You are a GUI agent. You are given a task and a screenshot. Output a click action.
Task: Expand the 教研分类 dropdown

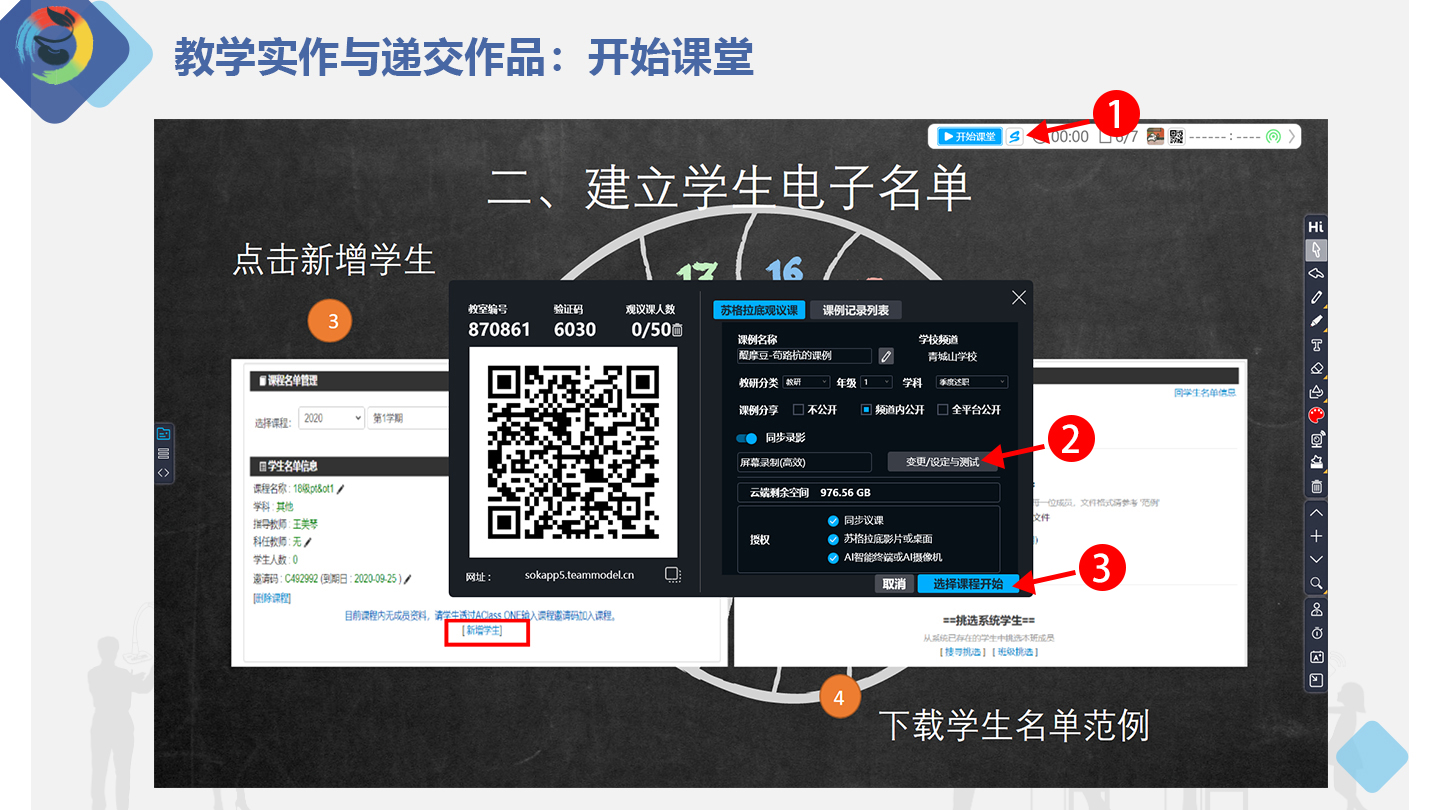click(806, 382)
